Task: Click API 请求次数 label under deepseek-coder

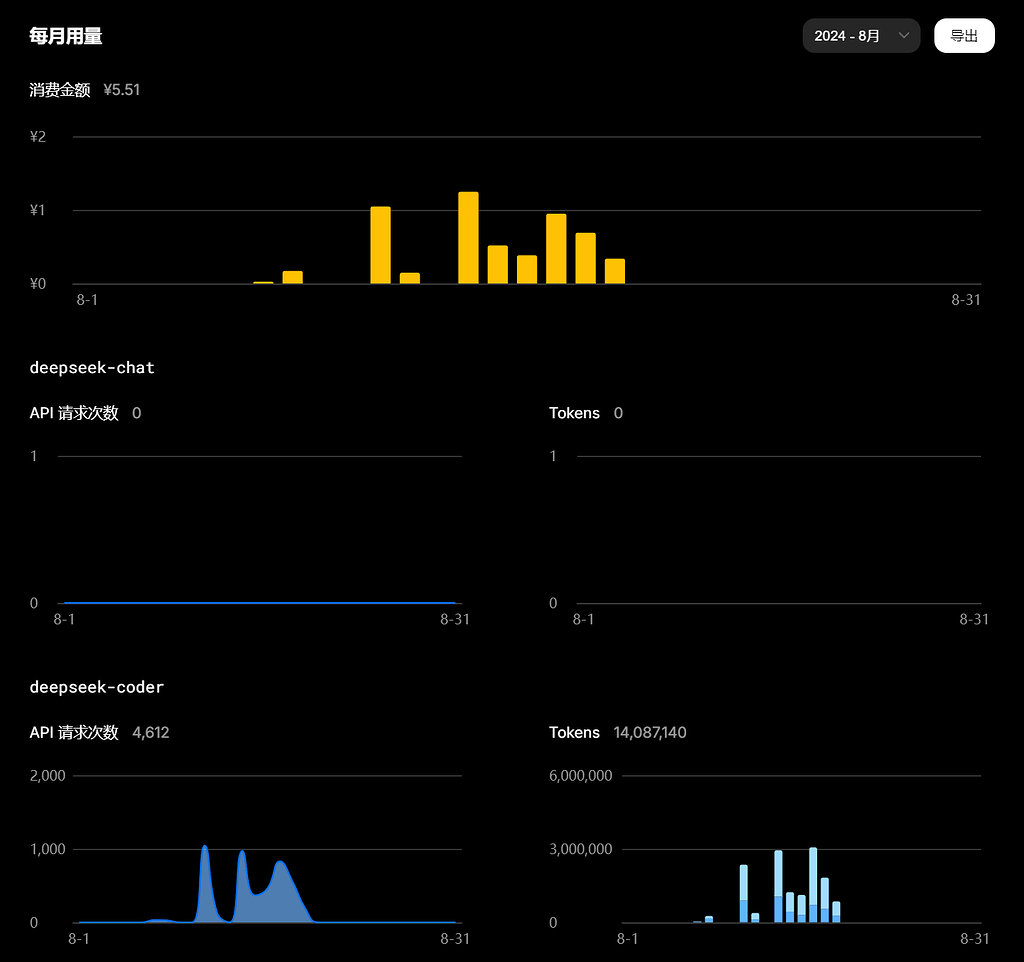Action: coord(74,733)
